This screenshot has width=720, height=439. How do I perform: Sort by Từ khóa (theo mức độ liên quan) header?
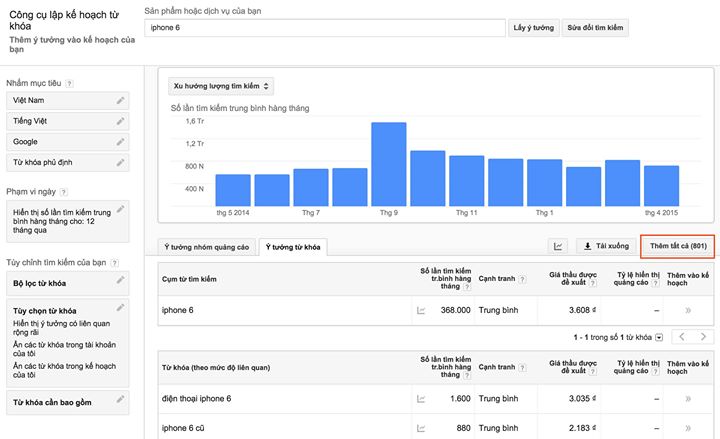coord(216,367)
